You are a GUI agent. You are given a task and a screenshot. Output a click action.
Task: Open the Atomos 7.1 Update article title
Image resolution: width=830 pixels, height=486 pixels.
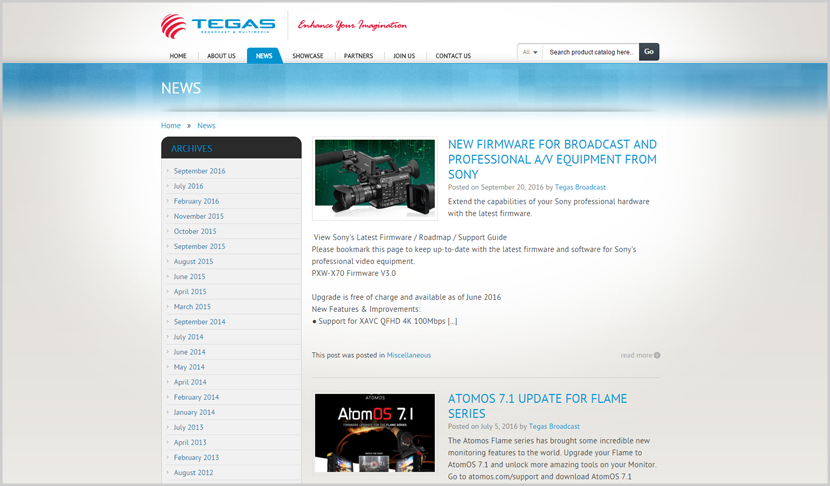click(x=537, y=406)
